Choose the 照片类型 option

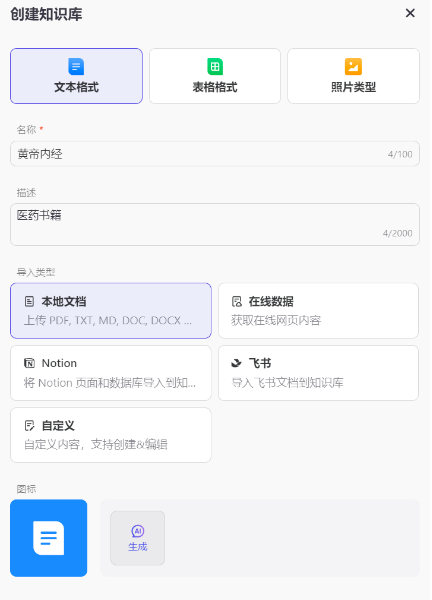pyautogui.click(x=354, y=76)
